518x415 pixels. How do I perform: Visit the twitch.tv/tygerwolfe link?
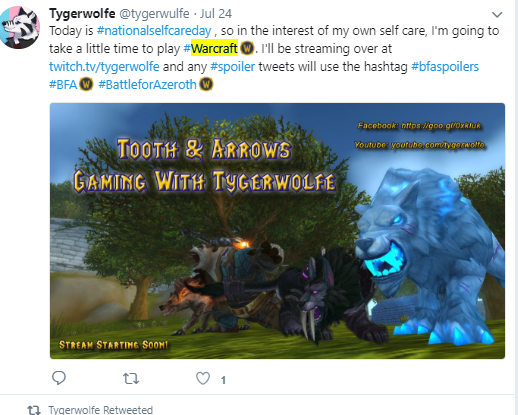point(104,67)
